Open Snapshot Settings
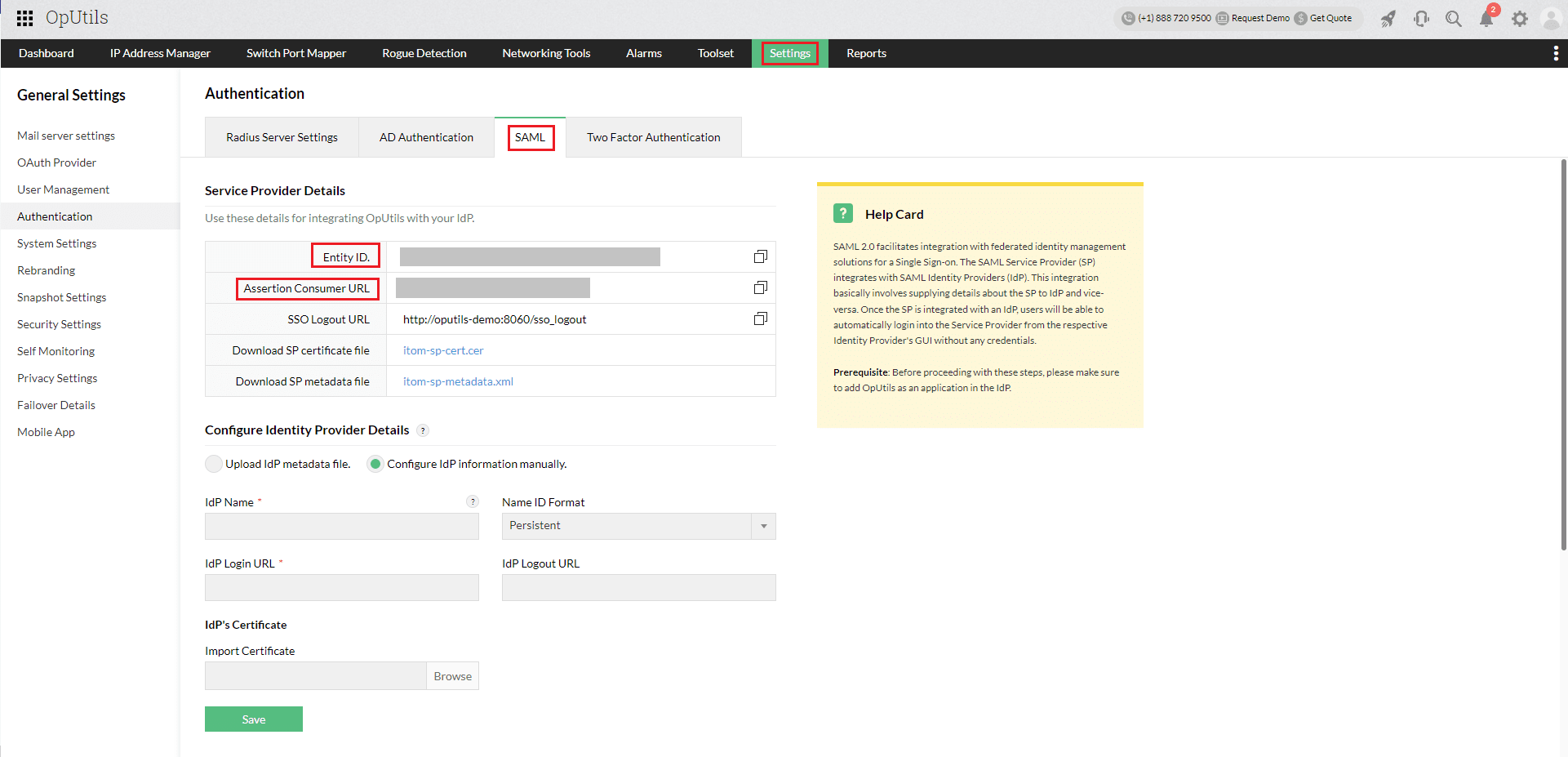The image size is (1568, 757). (x=61, y=297)
